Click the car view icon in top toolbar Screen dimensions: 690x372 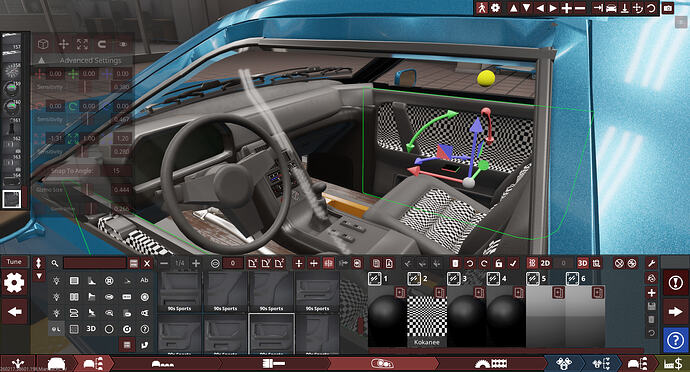611,8
